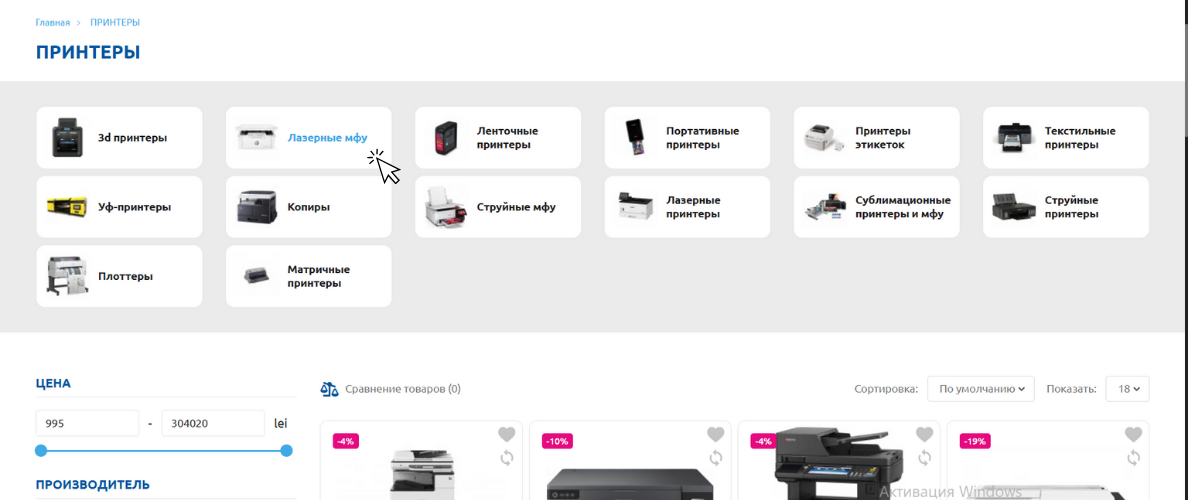Select the Ленточные принтеры icon

click(446, 138)
